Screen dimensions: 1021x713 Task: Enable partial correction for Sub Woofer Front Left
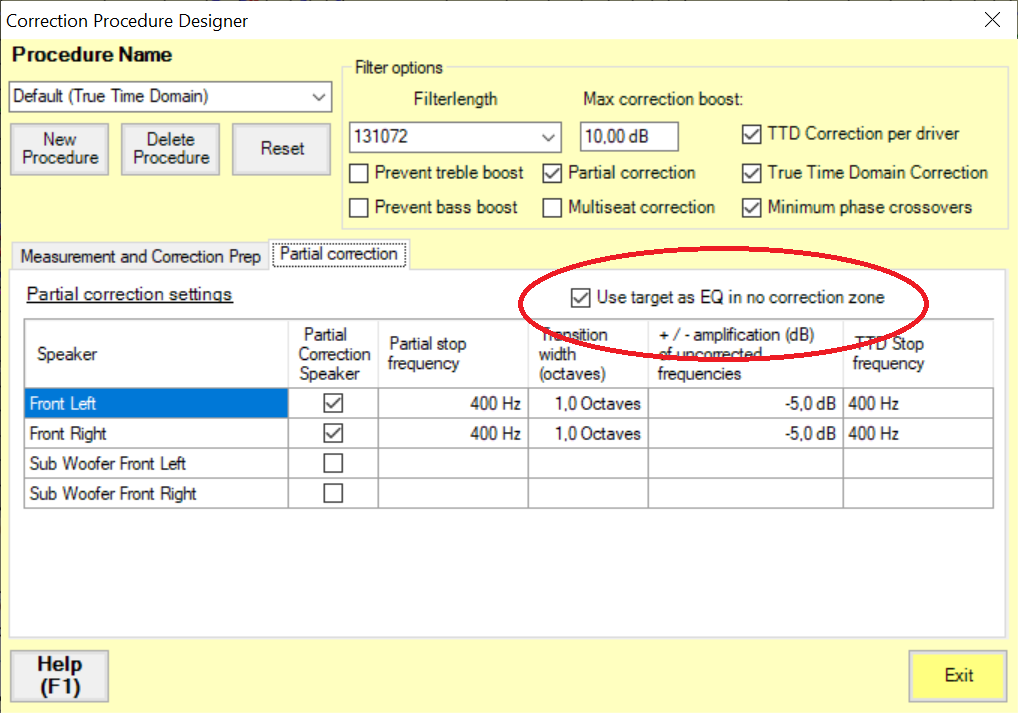click(333, 464)
